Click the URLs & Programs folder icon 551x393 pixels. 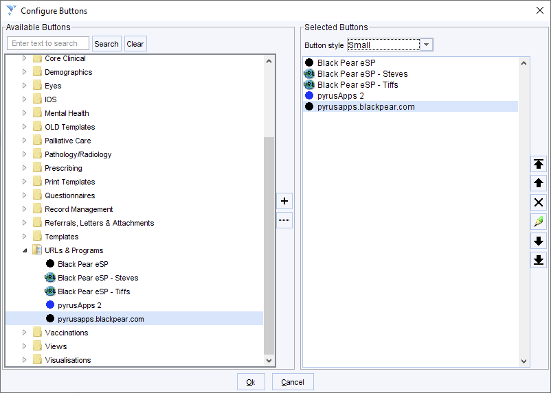37,250
